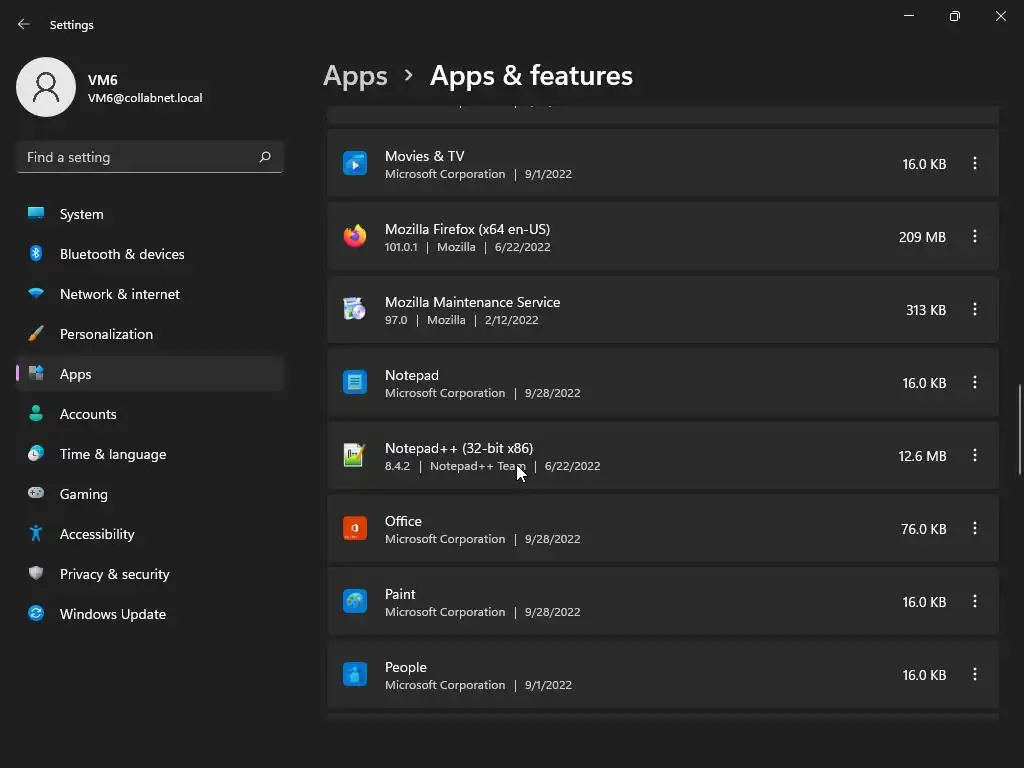Image resolution: width=1024 pixels, height=768 pixels.
Task: Click the Notepad++ app icon
Action: (x=355, y=455)
